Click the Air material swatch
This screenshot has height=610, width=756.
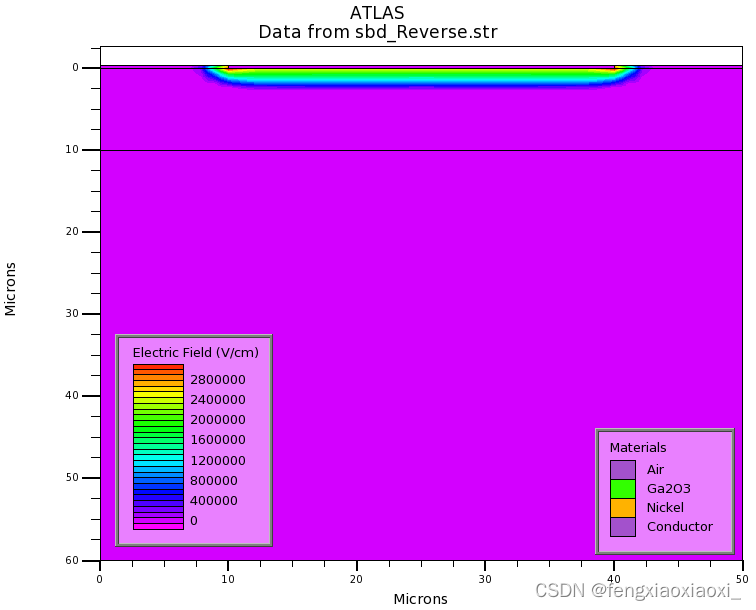(x=623, y=470)
